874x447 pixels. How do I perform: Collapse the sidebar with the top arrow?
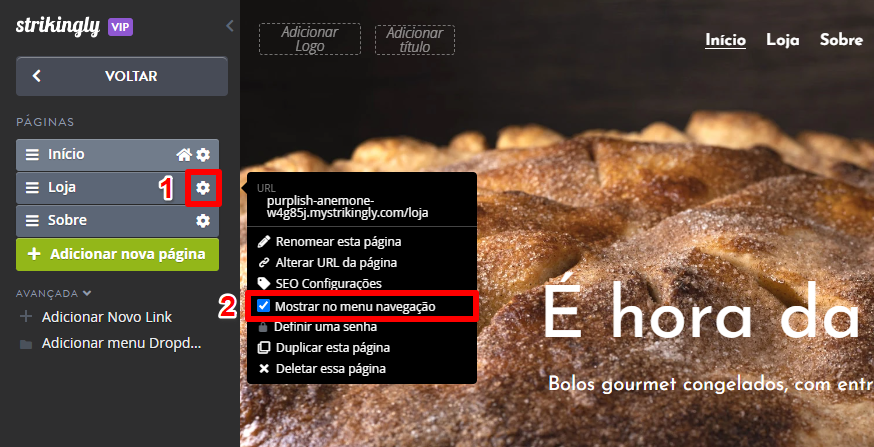pos(230,26)
